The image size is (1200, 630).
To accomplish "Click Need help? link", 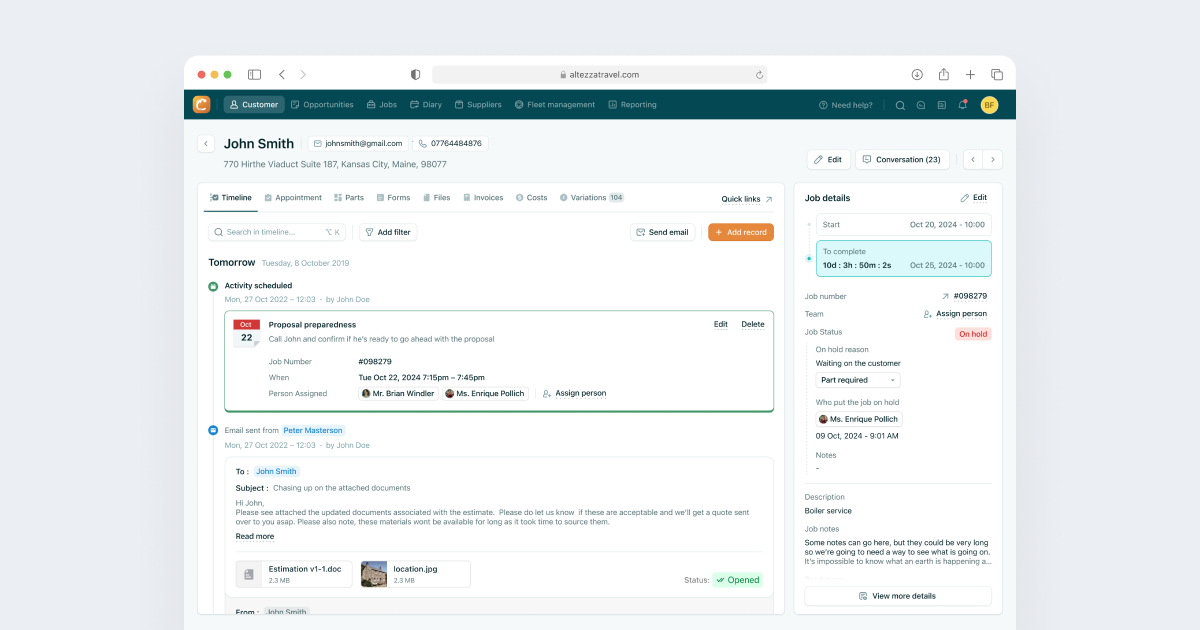I will [x=845, y=105].
